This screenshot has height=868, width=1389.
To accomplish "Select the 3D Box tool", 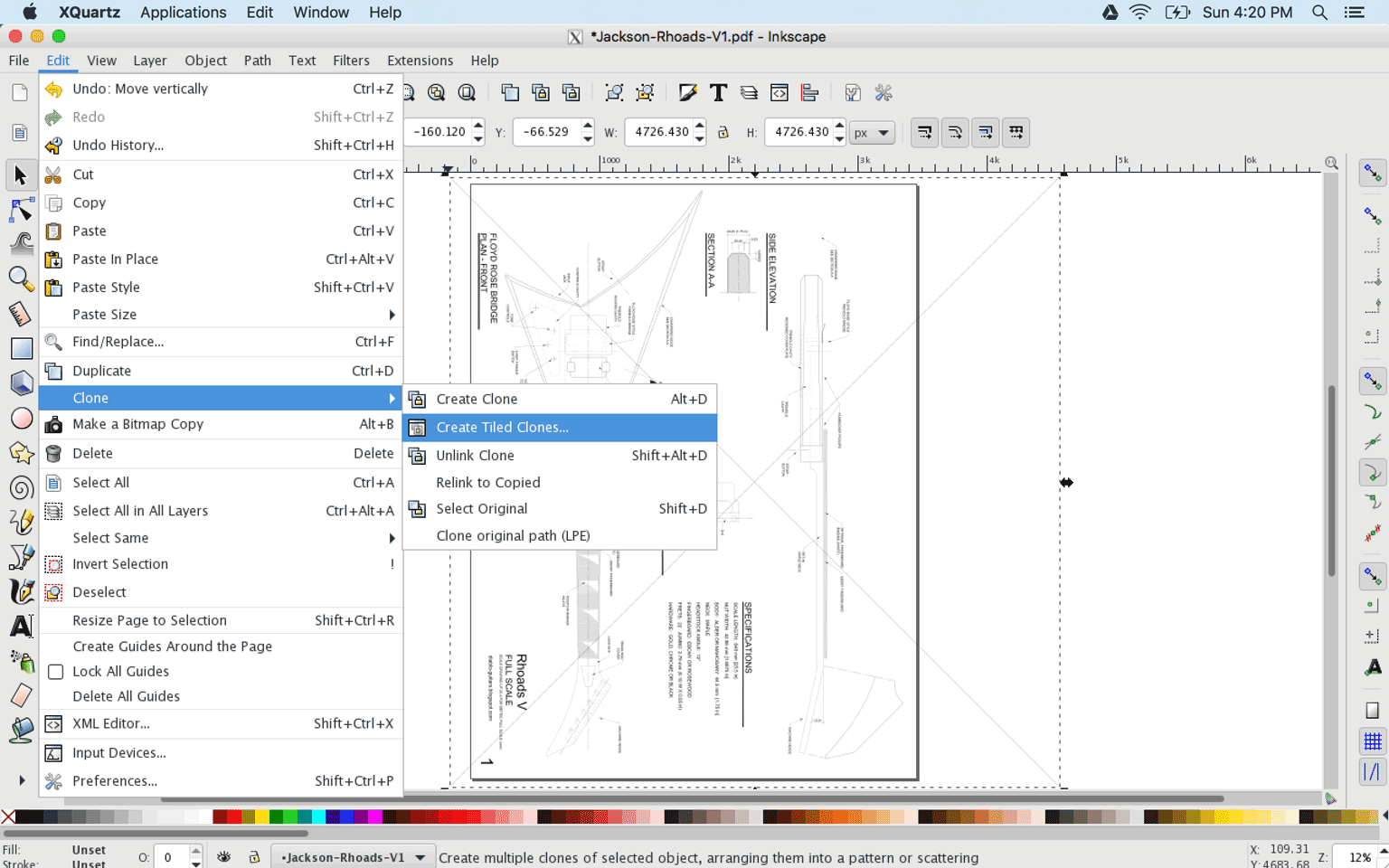I will [x=20, y=383].
